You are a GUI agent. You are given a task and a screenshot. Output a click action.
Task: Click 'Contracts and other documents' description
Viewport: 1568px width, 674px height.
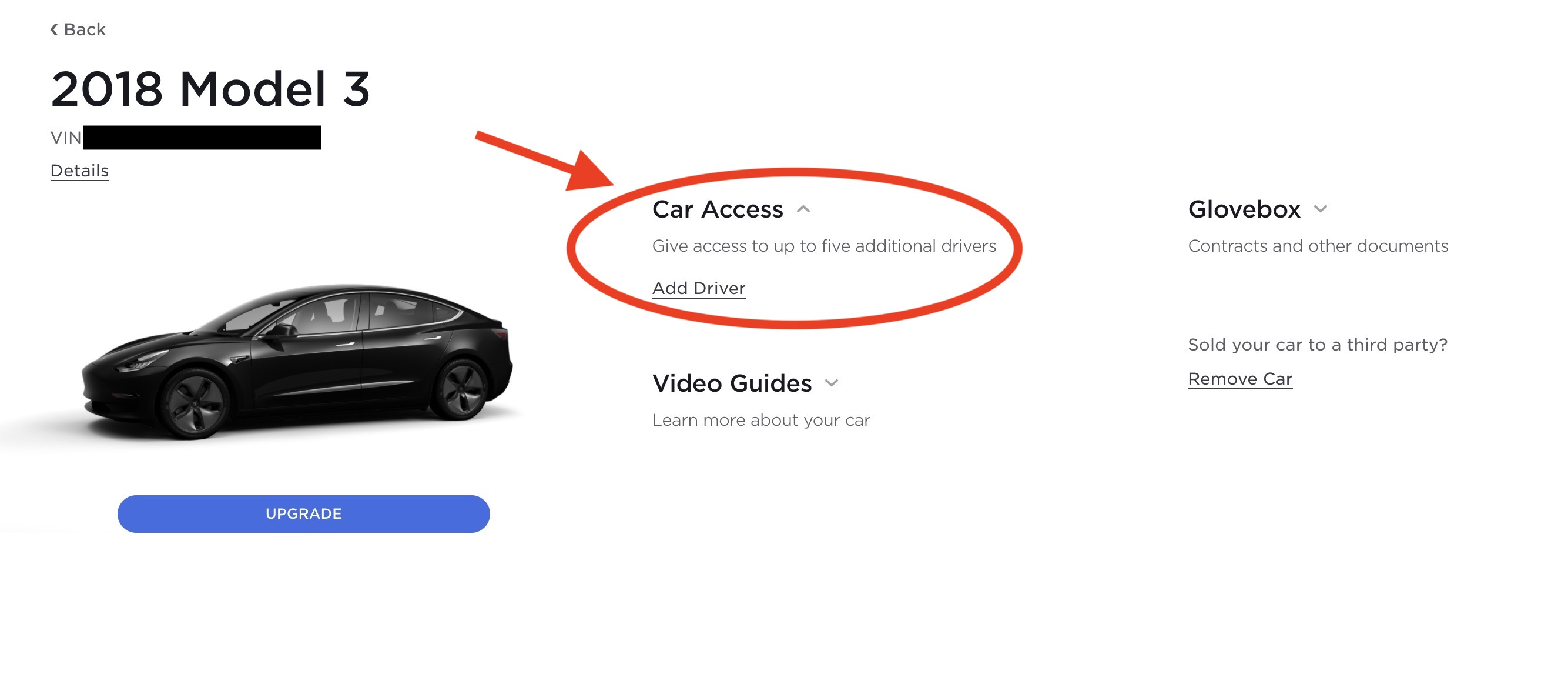pos(1318,246)
